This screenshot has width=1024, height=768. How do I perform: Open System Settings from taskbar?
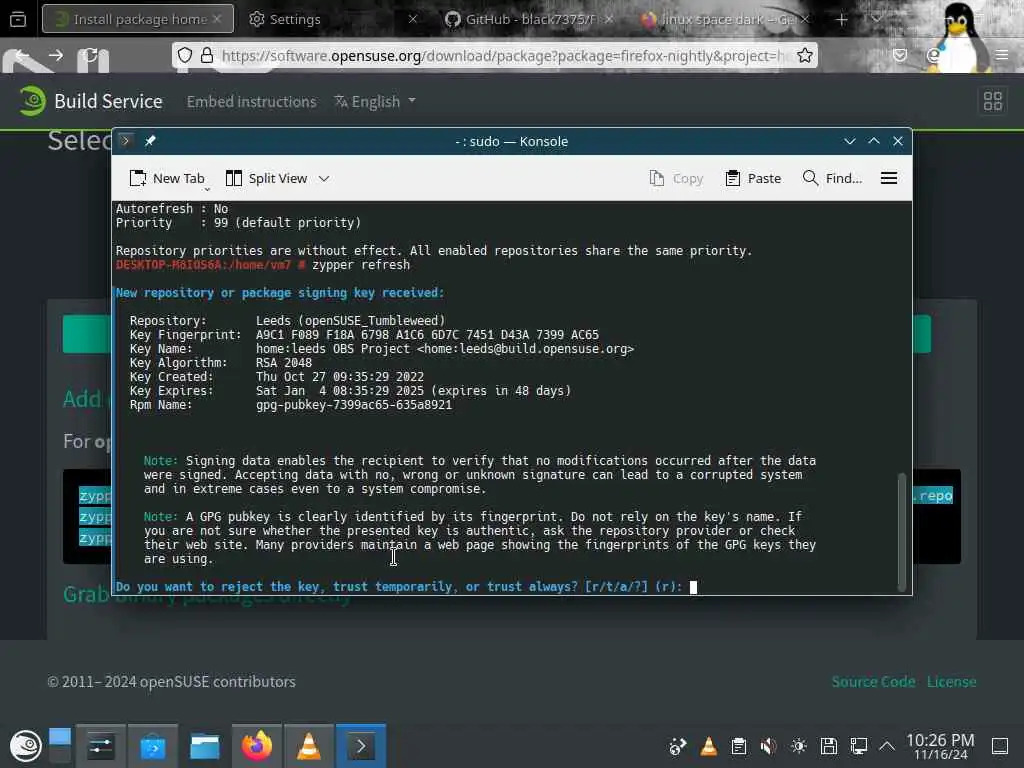[x=101, y=746]
